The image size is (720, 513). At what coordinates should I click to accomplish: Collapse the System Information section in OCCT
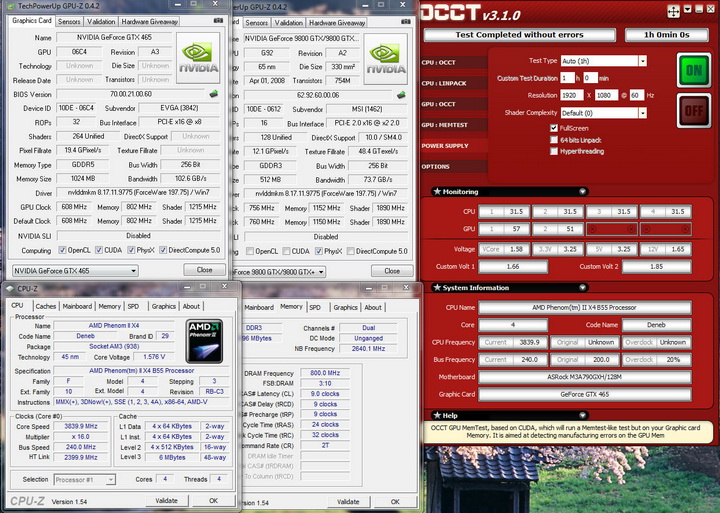click(x=582, y=288)
